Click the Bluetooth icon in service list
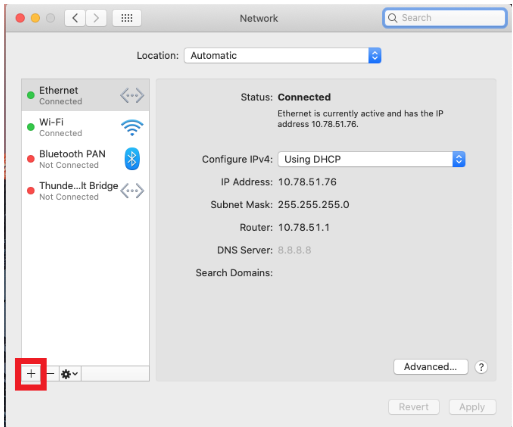This screenshot has height=427, width=513. [x=132, y=159]
